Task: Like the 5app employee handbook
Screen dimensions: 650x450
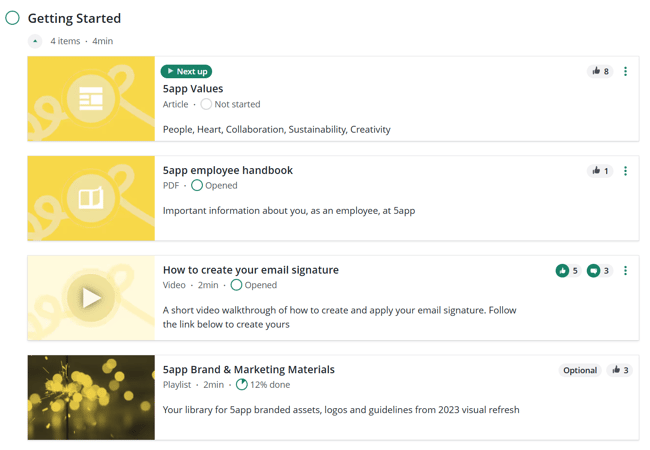Action: point(600,171)
